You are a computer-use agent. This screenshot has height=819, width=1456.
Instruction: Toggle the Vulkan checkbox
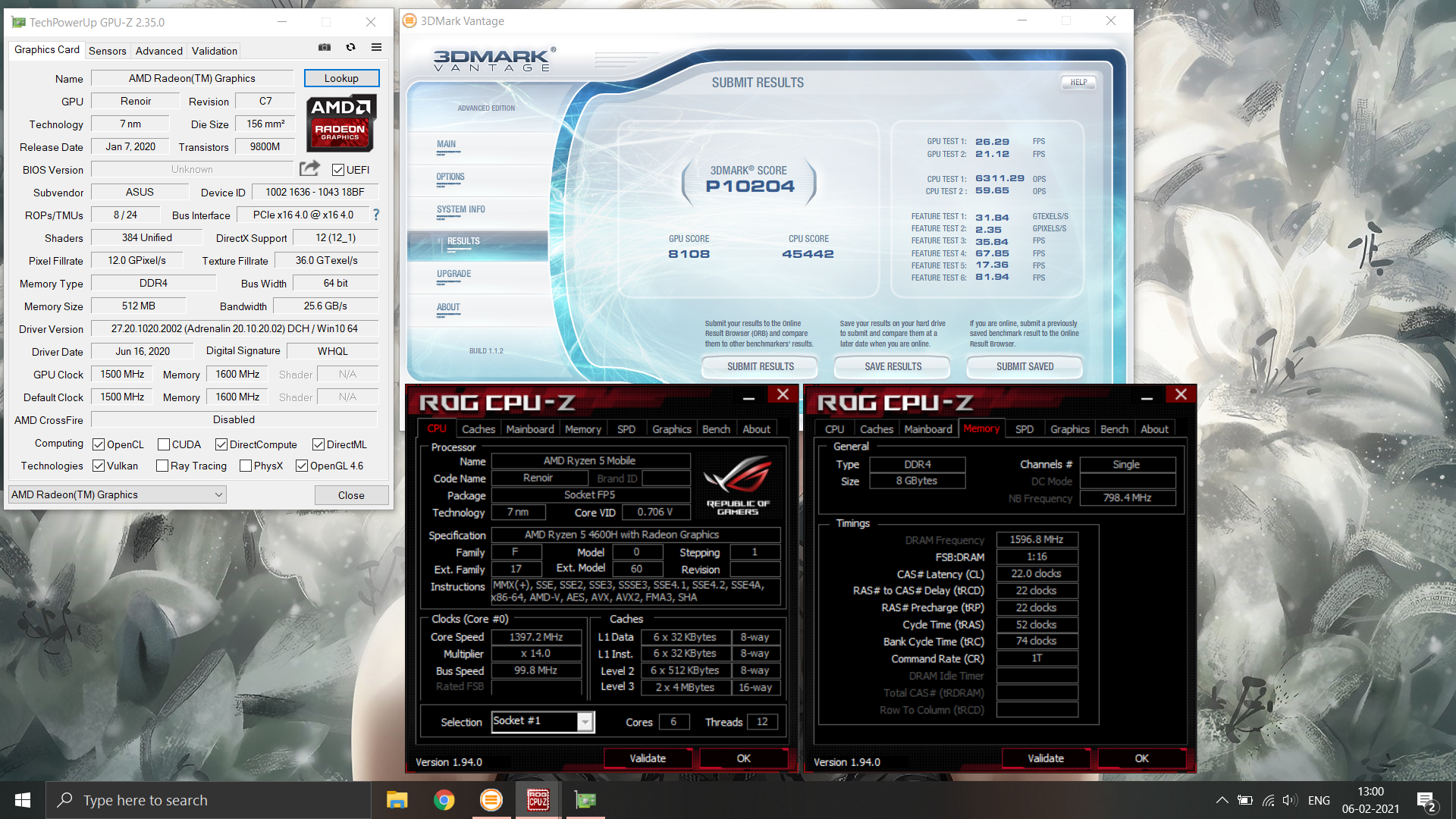(99, 466)
